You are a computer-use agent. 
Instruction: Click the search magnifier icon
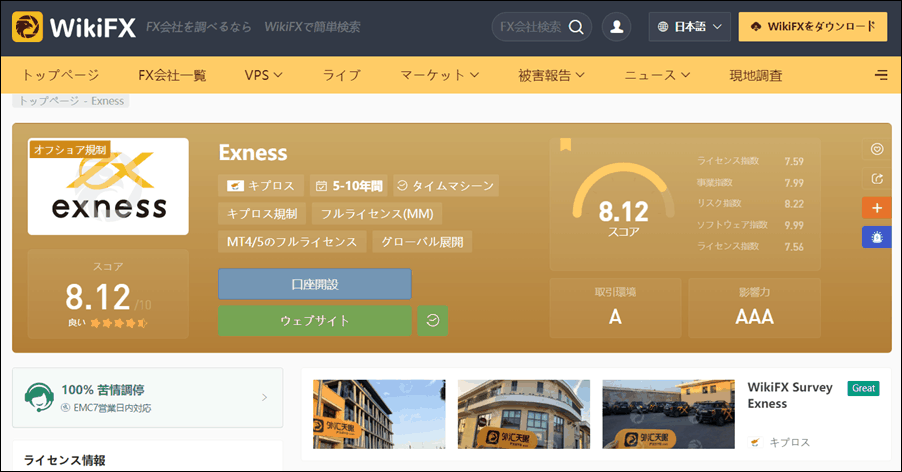coord(576,28)
